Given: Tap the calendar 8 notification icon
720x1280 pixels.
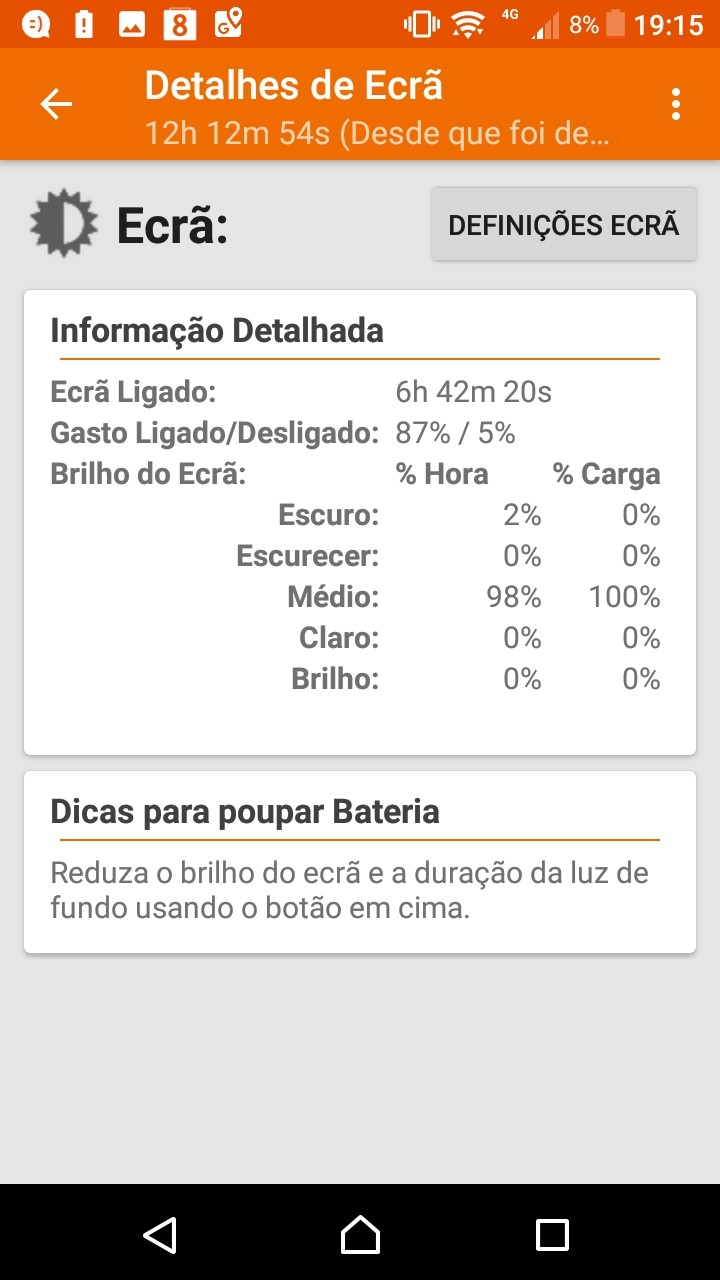Looking at the screenshot, I should (x=180, y=24).
